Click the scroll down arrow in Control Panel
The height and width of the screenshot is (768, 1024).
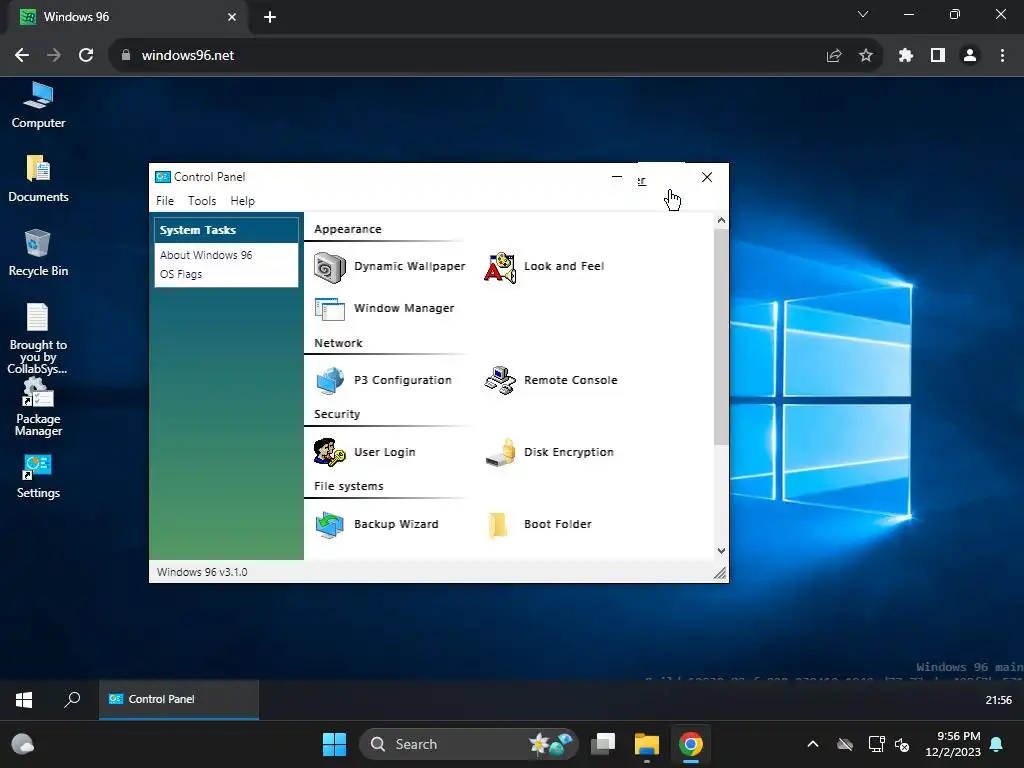click(x=721, y=551)
